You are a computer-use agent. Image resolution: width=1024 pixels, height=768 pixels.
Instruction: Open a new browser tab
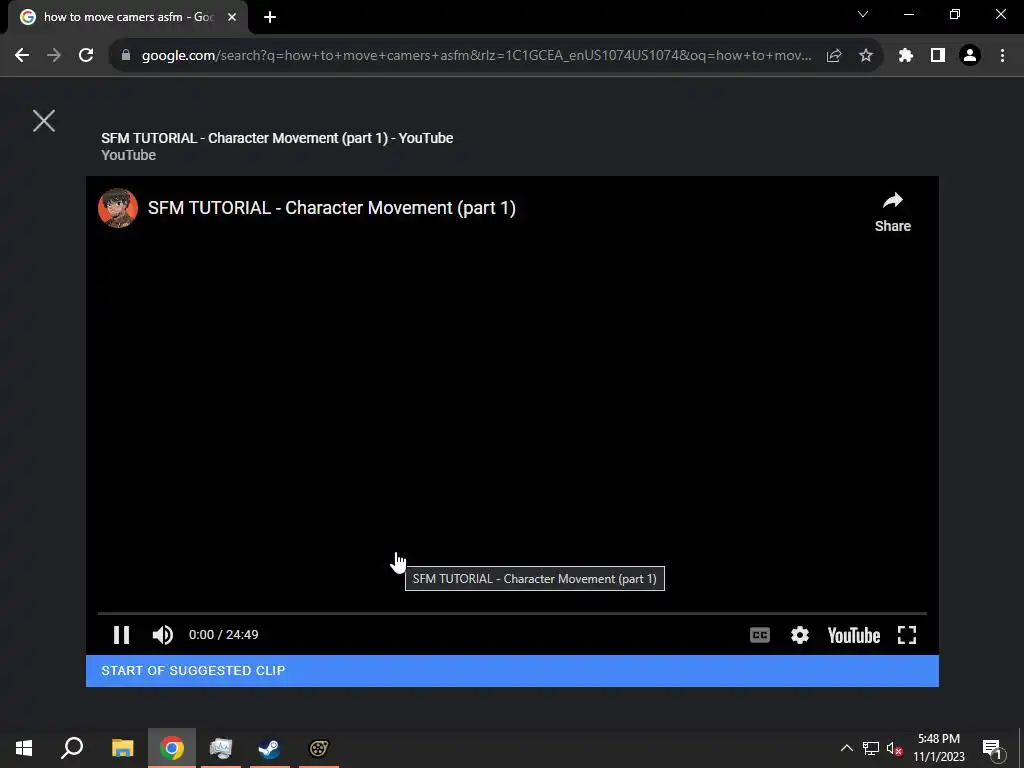[x=270, y=17]
